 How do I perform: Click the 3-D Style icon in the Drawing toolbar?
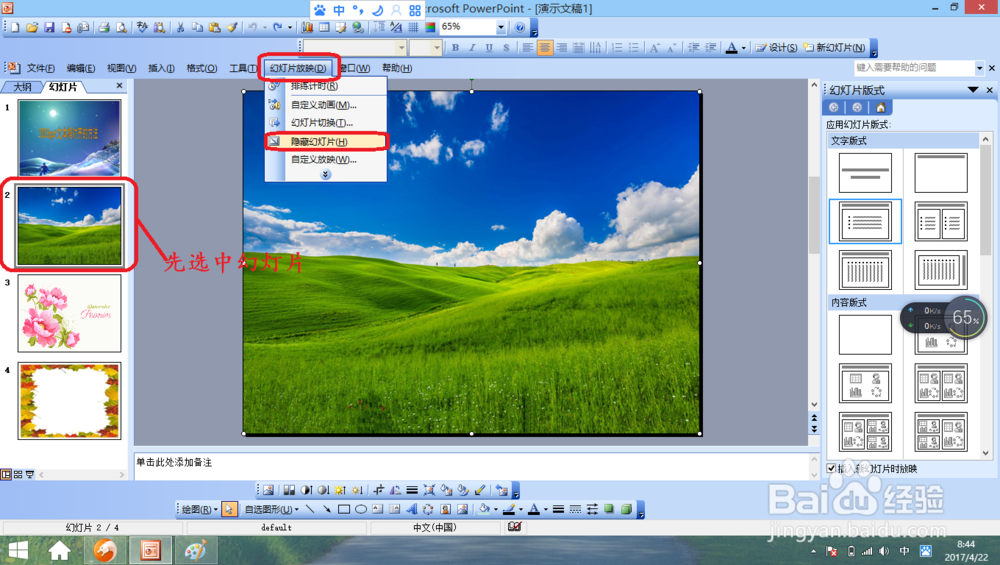[x=626, y=509]
